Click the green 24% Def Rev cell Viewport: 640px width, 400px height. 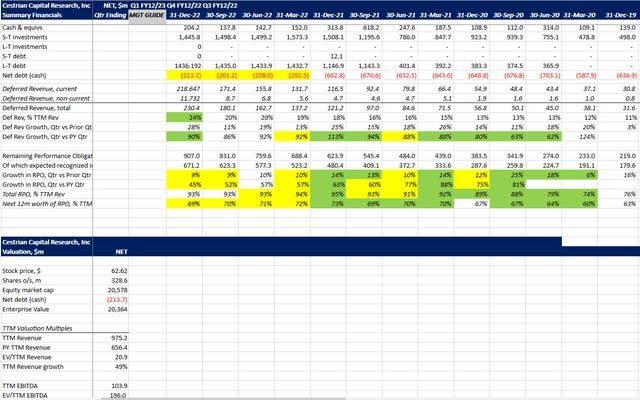(184, 118)
